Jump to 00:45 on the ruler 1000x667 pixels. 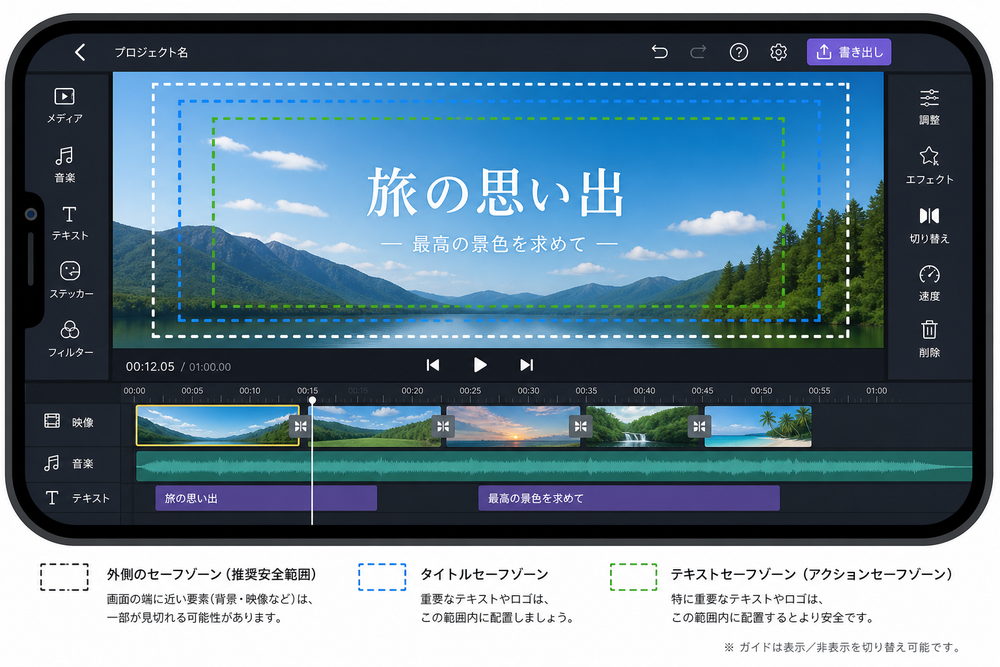[702, 390]
